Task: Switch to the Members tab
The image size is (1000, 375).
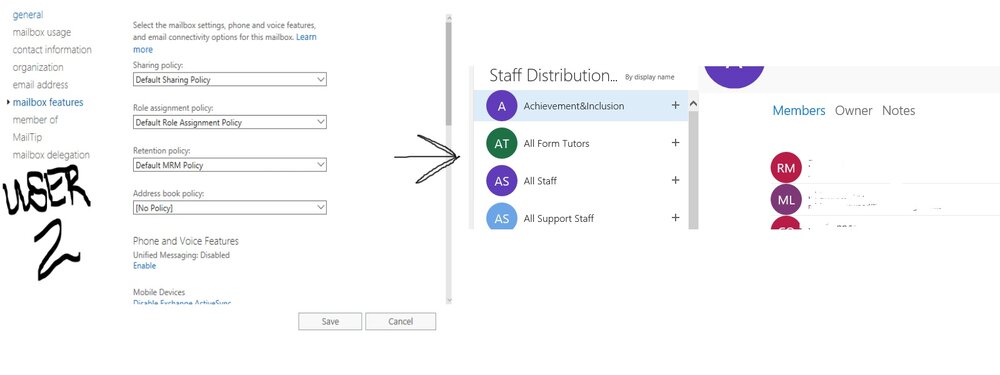Action: 799,110
